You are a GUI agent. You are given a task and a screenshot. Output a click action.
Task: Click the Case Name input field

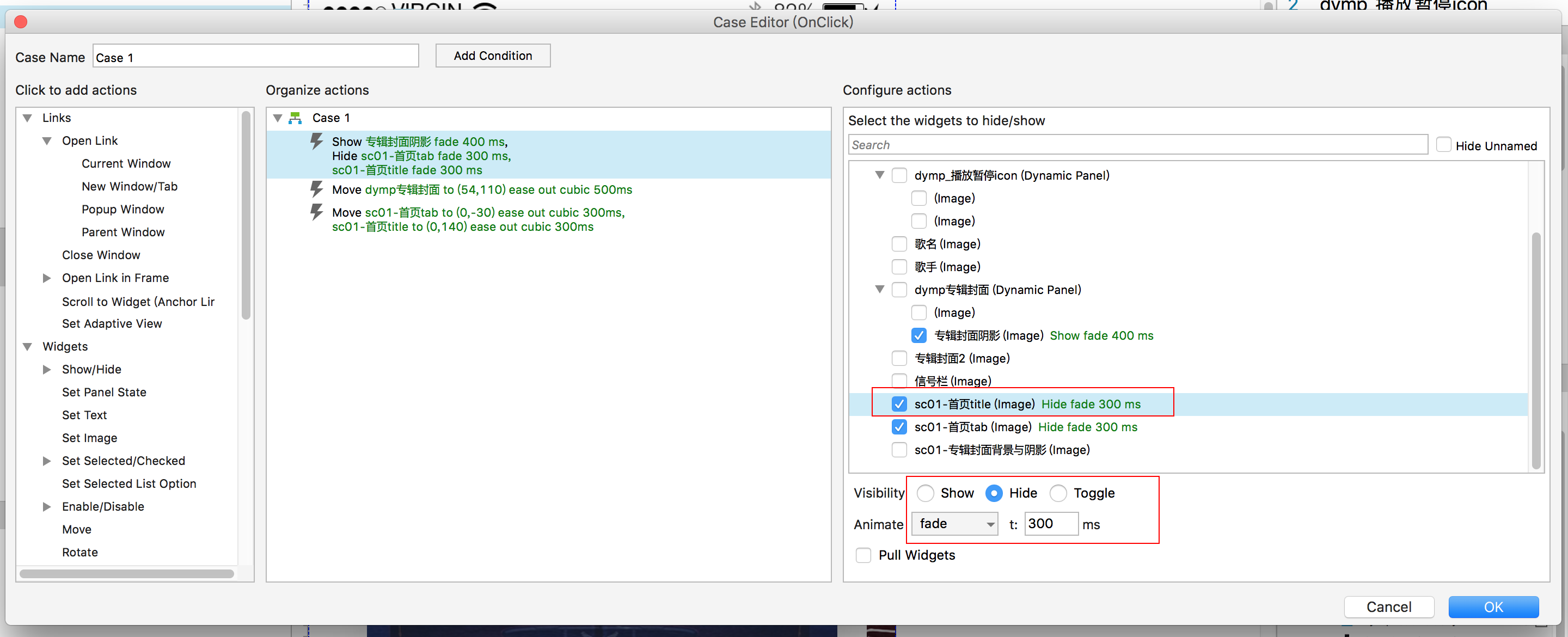(256, 57)
